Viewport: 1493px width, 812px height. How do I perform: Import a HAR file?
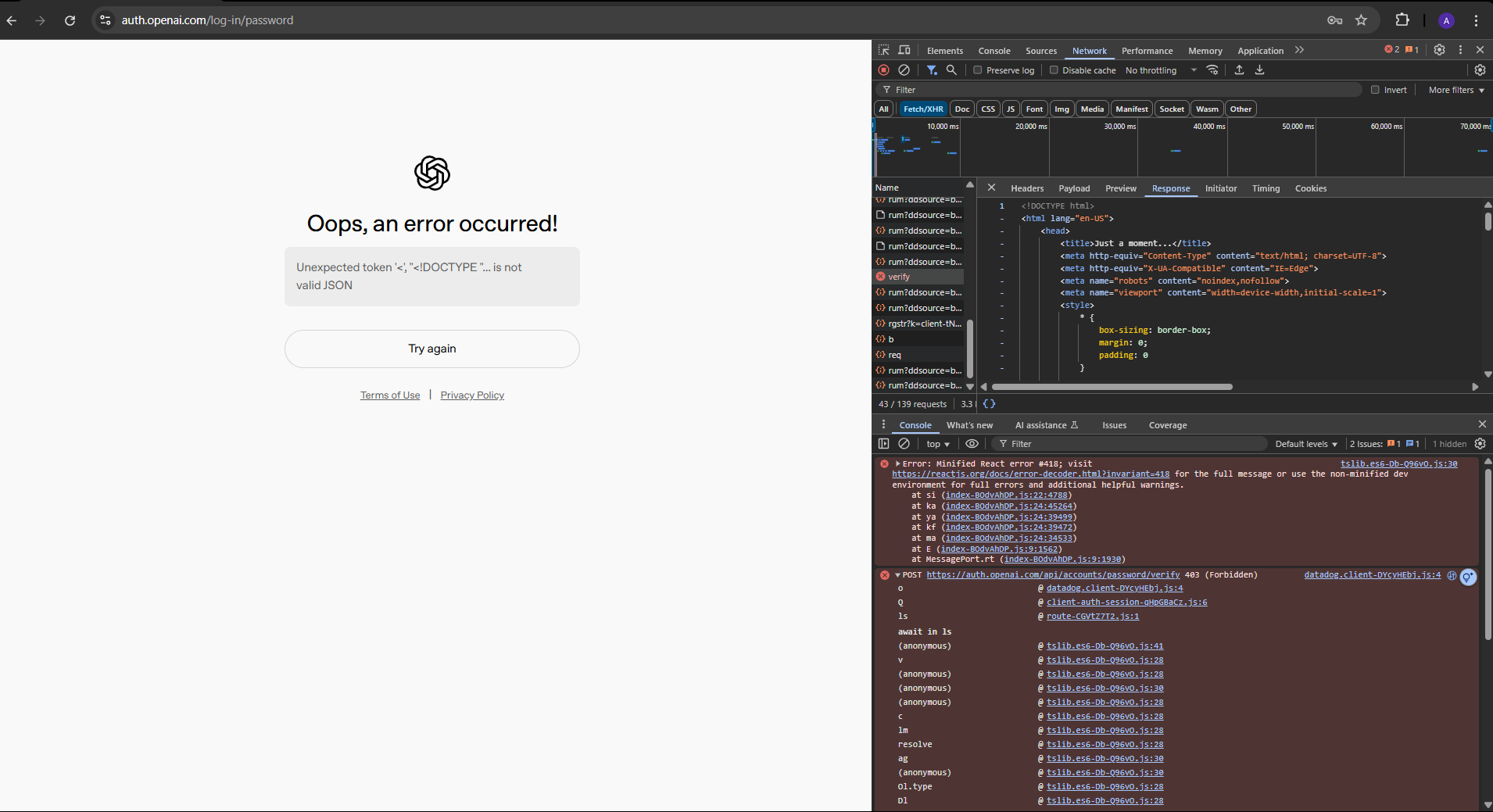click(x=1239, y=70)
